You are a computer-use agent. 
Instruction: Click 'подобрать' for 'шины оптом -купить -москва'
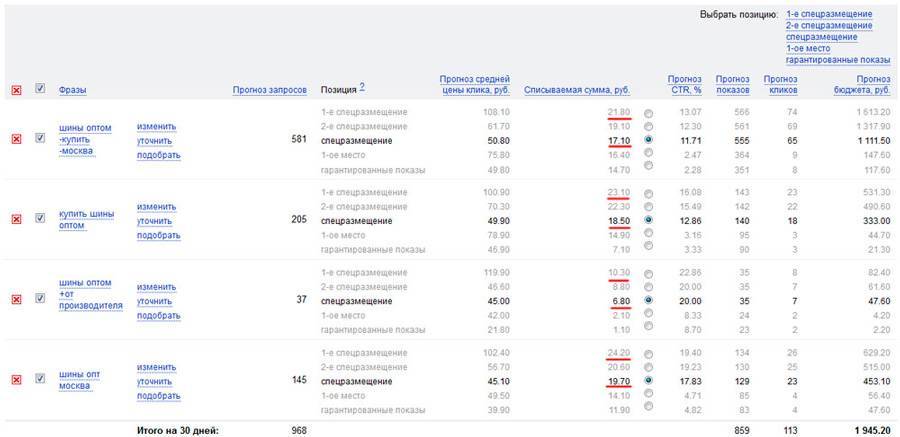[x=158, y=155]
